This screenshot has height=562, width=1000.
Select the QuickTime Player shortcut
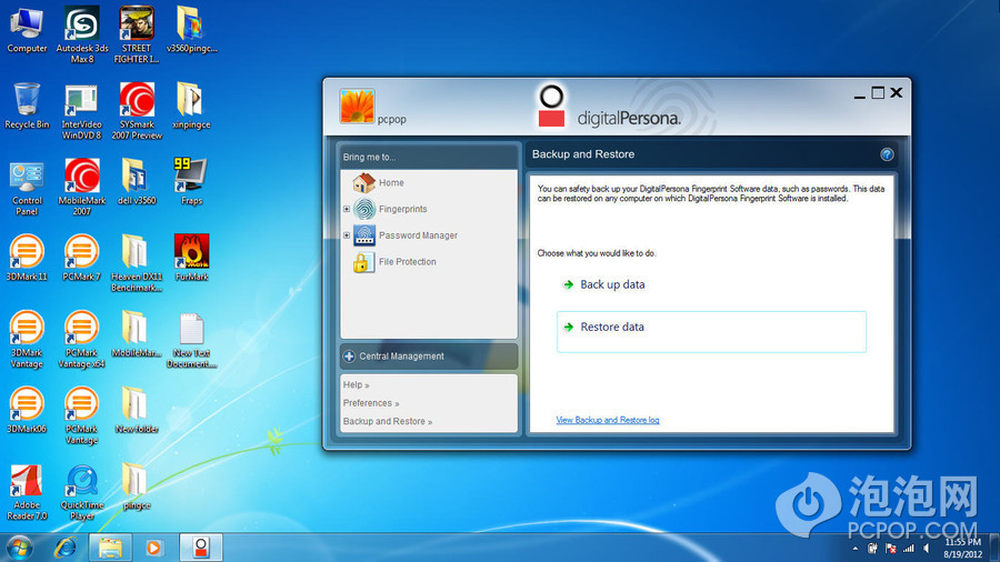point(82,492)
